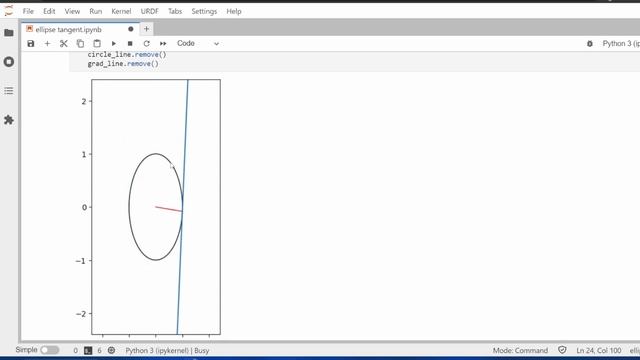
Task: Open a new launcher tab with plus
Action: tap(147, 29)
